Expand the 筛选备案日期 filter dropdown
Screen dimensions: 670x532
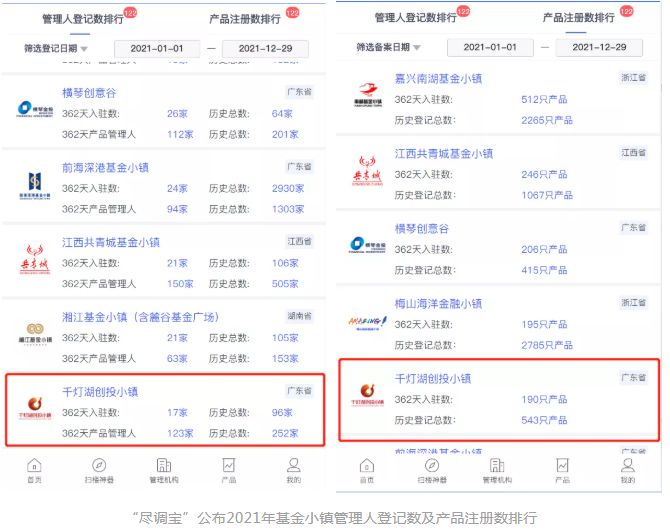point(388,47)
